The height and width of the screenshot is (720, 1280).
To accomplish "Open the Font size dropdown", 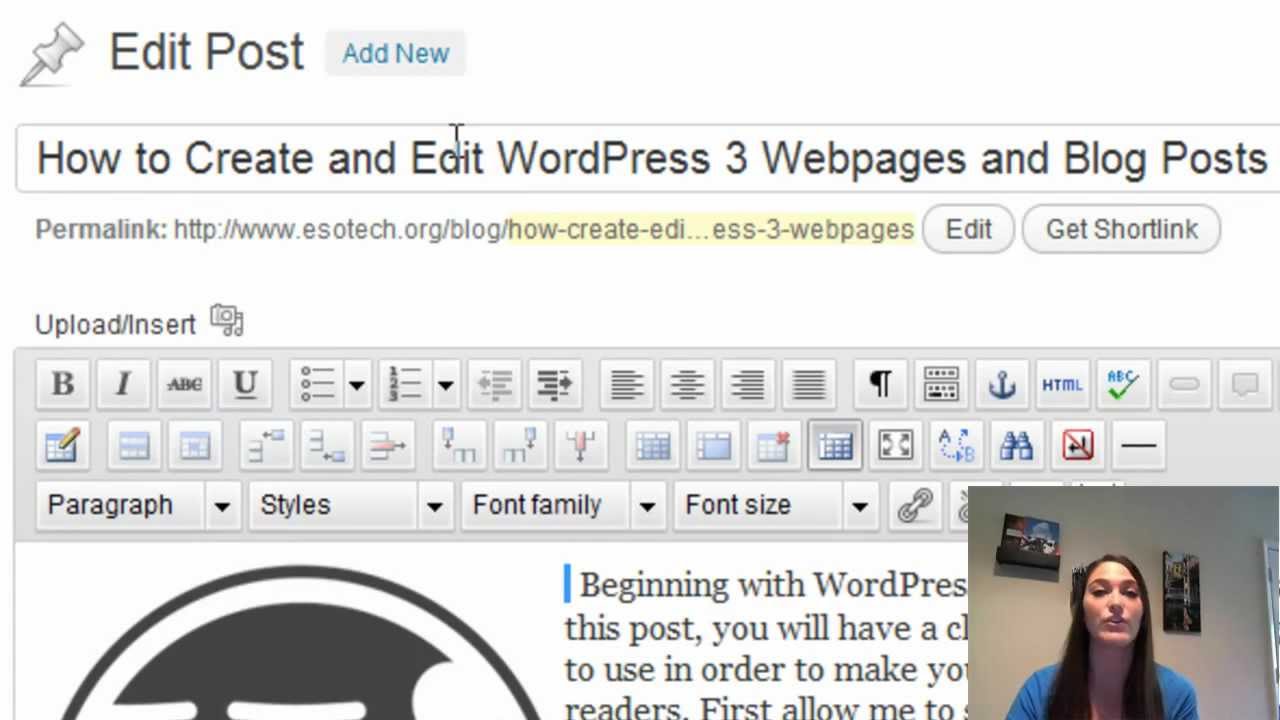I will point(774,506).
